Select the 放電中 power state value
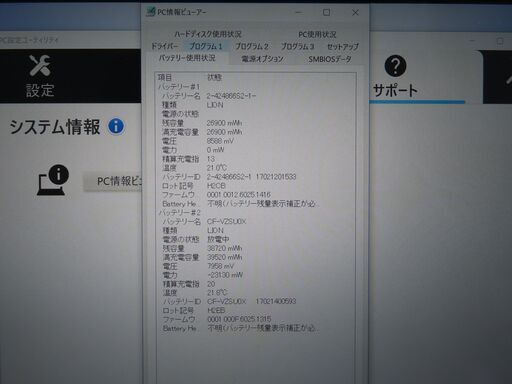Image resolution: width=512 pixels, height=384 pixels. coord(218,239)
